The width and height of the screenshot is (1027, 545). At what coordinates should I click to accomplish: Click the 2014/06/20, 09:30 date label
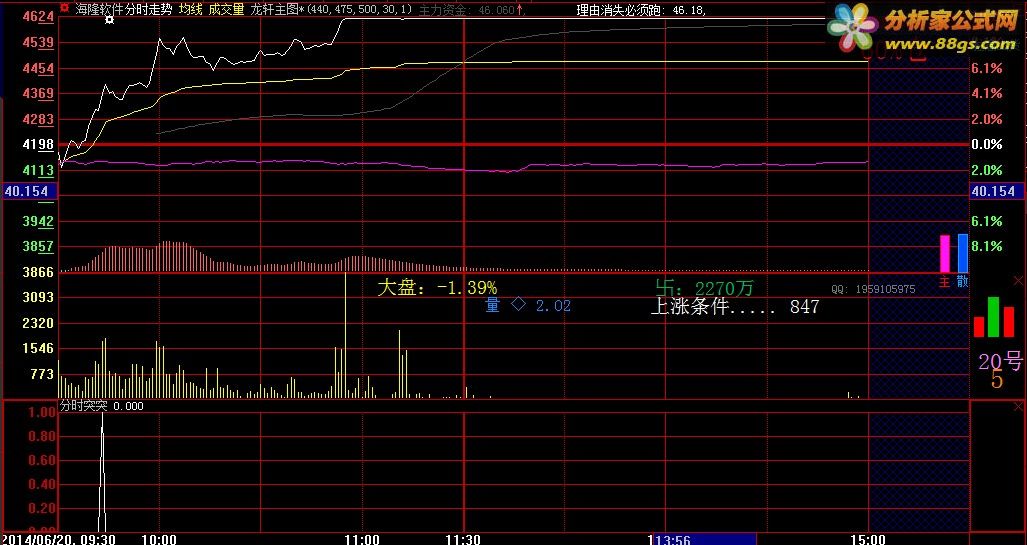[58, 539]
